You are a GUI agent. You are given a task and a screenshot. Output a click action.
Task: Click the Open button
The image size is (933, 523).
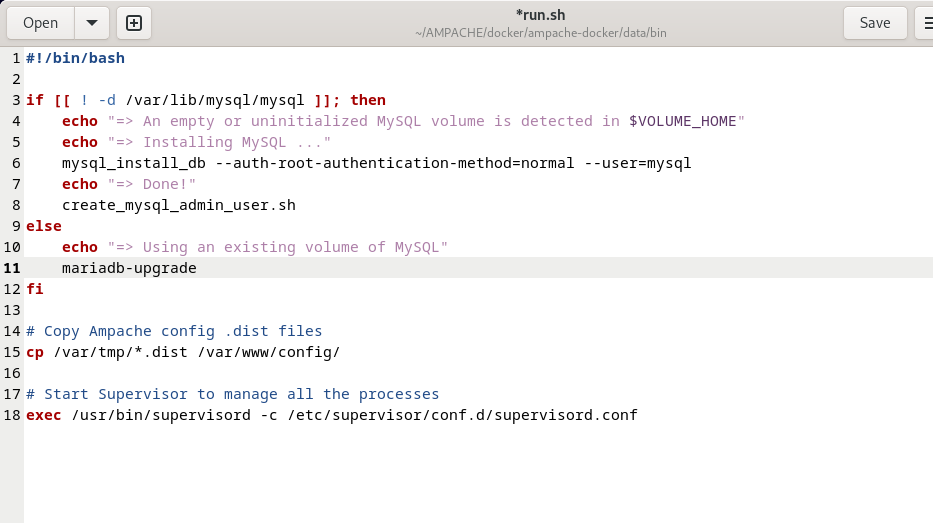40,23
